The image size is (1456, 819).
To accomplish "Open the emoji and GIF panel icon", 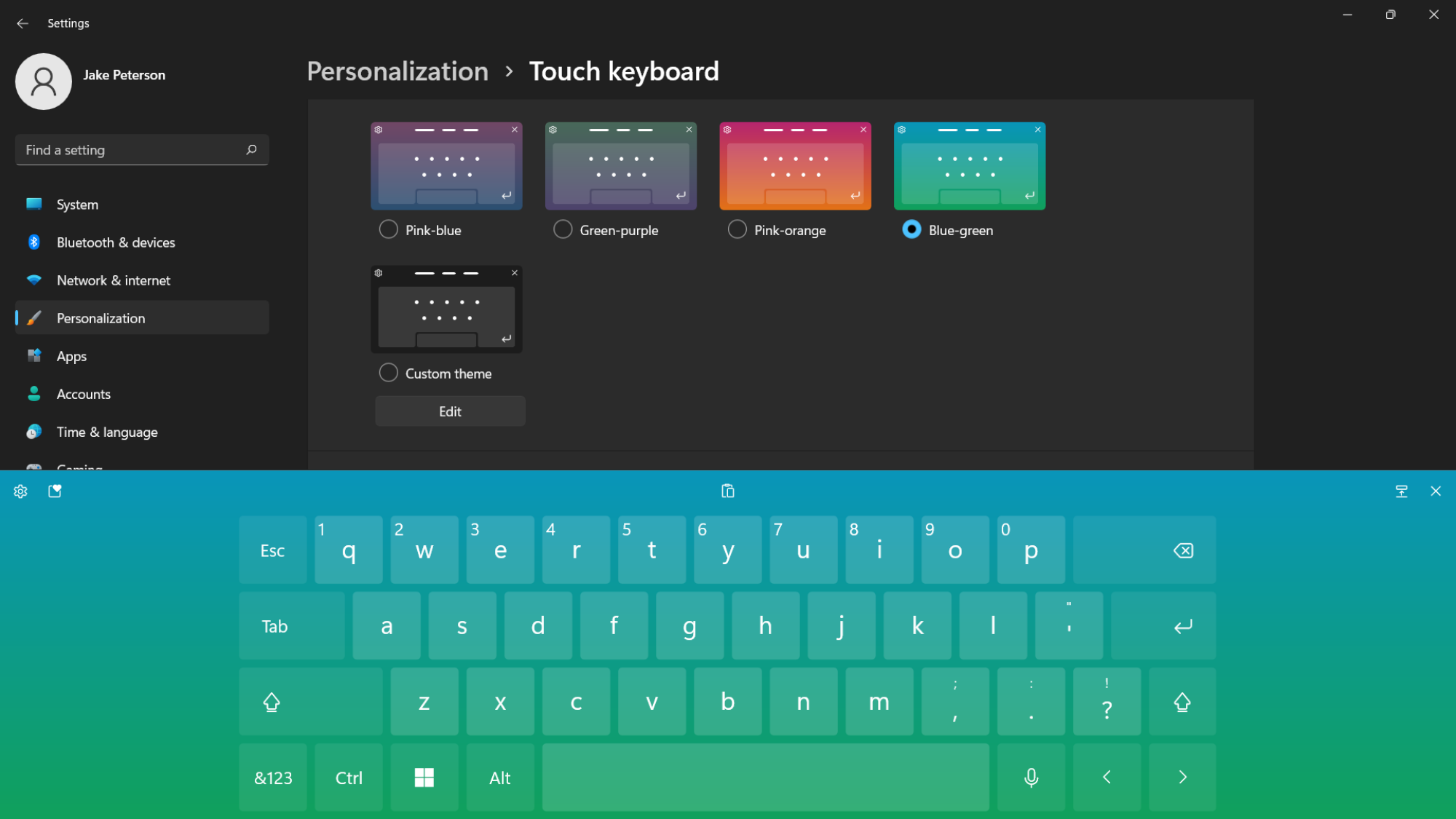I will tap(55, 491).
